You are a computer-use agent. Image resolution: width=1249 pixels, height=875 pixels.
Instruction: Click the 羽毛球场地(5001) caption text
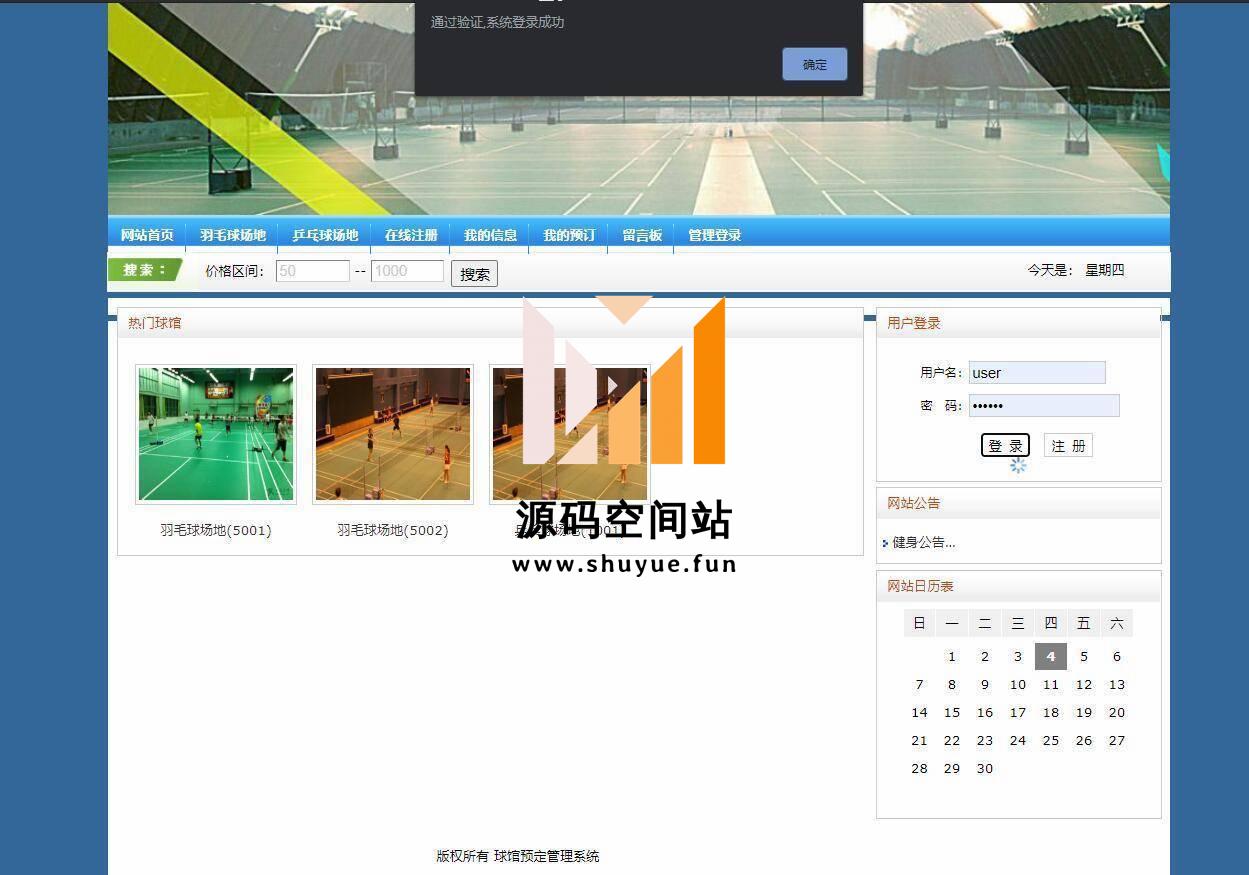click(216, 530)
